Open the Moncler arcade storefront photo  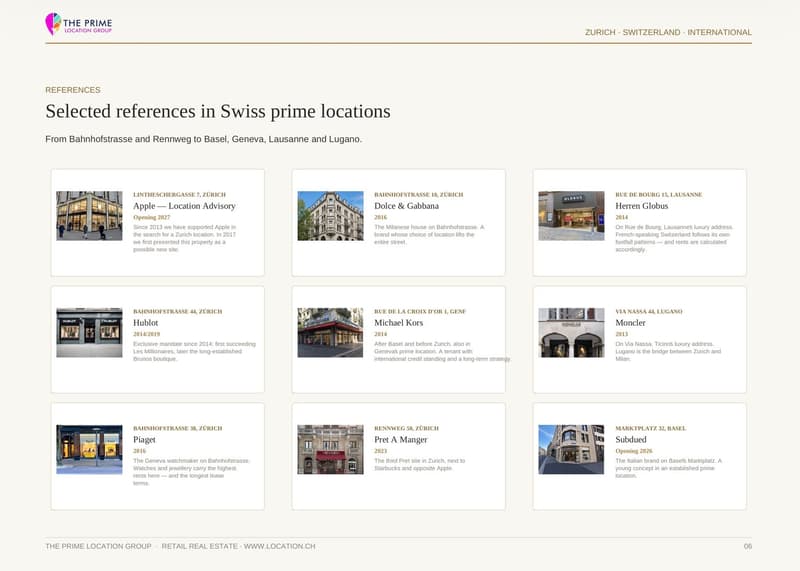click(571, 333)
